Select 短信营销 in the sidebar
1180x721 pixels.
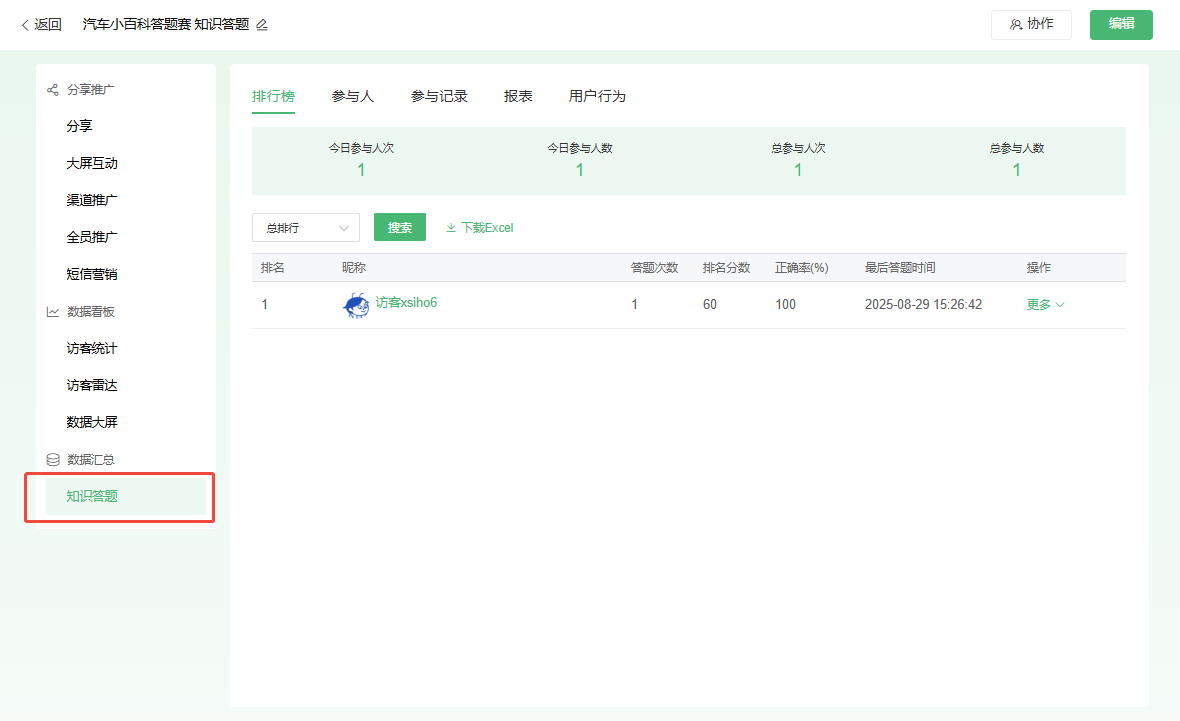click(92, 275)
